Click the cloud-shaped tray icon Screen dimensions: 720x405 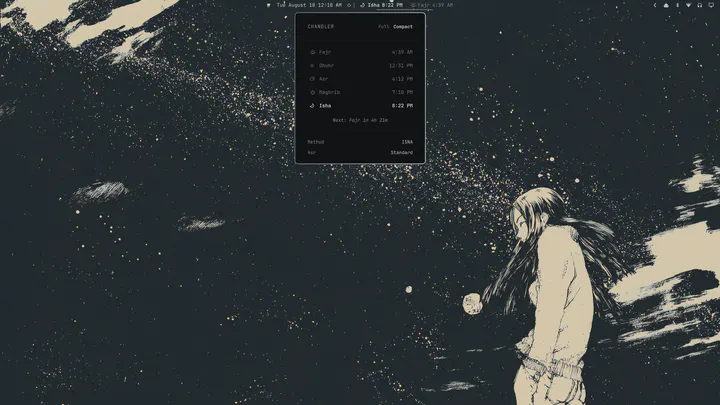click(x=666, y=5)
